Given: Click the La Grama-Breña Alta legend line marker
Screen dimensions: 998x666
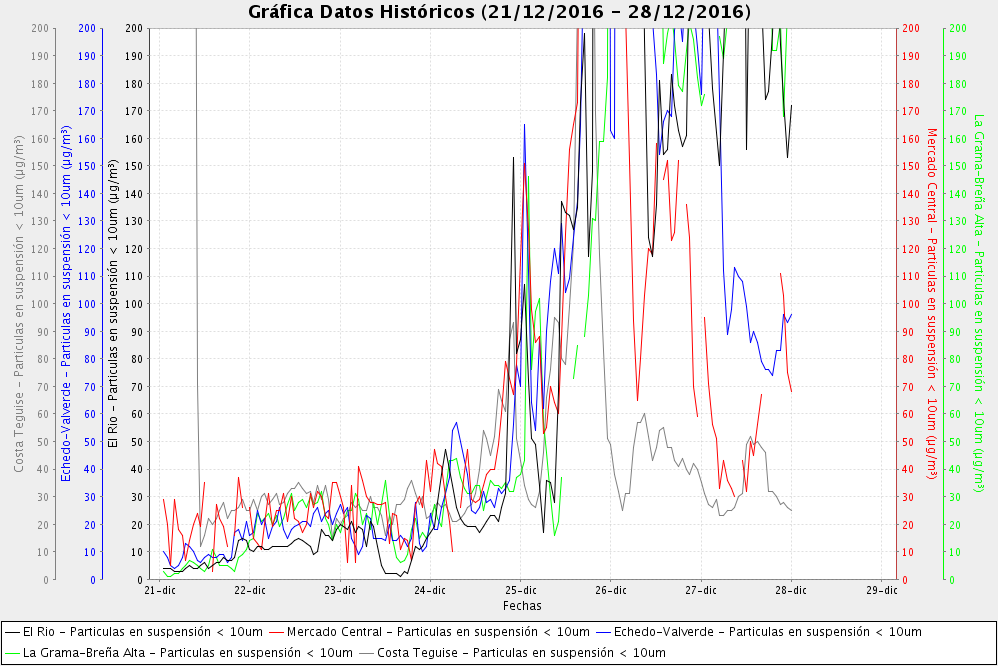Looking at the screenshot, I should click(x=12, y=653).
